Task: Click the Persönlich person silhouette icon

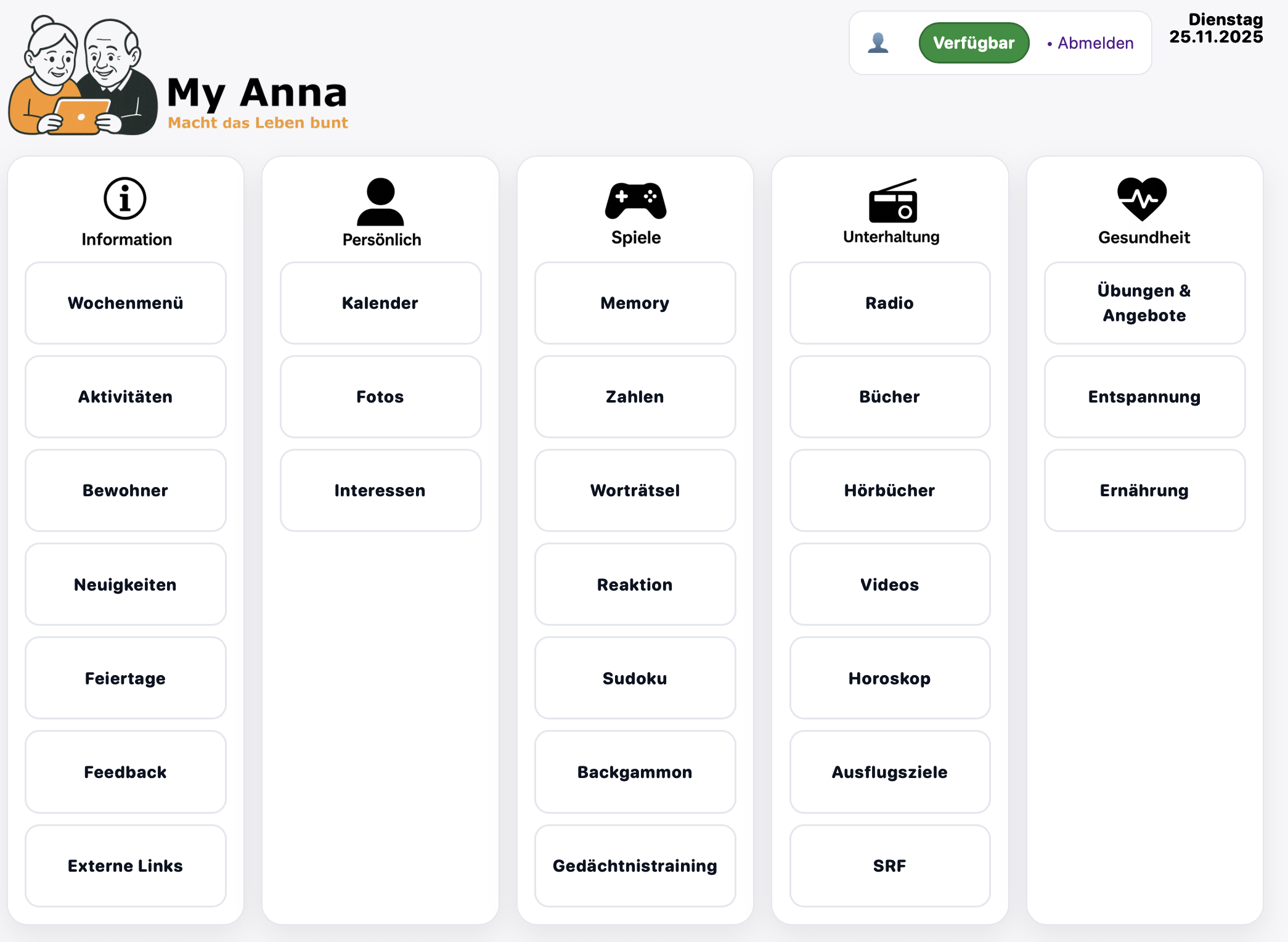Action: coord(380,202)
